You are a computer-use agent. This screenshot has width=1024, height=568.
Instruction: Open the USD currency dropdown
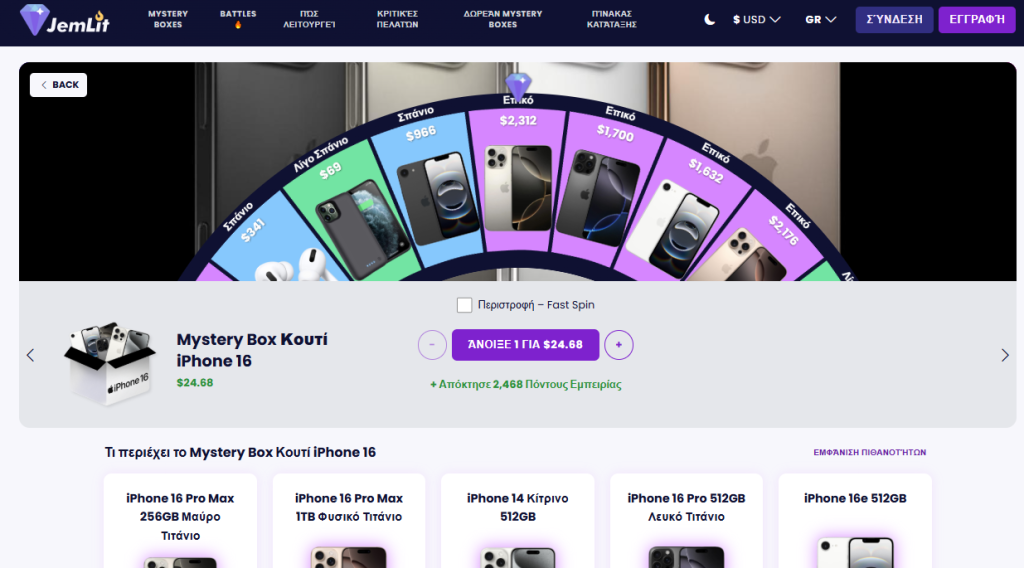(756, 20)
